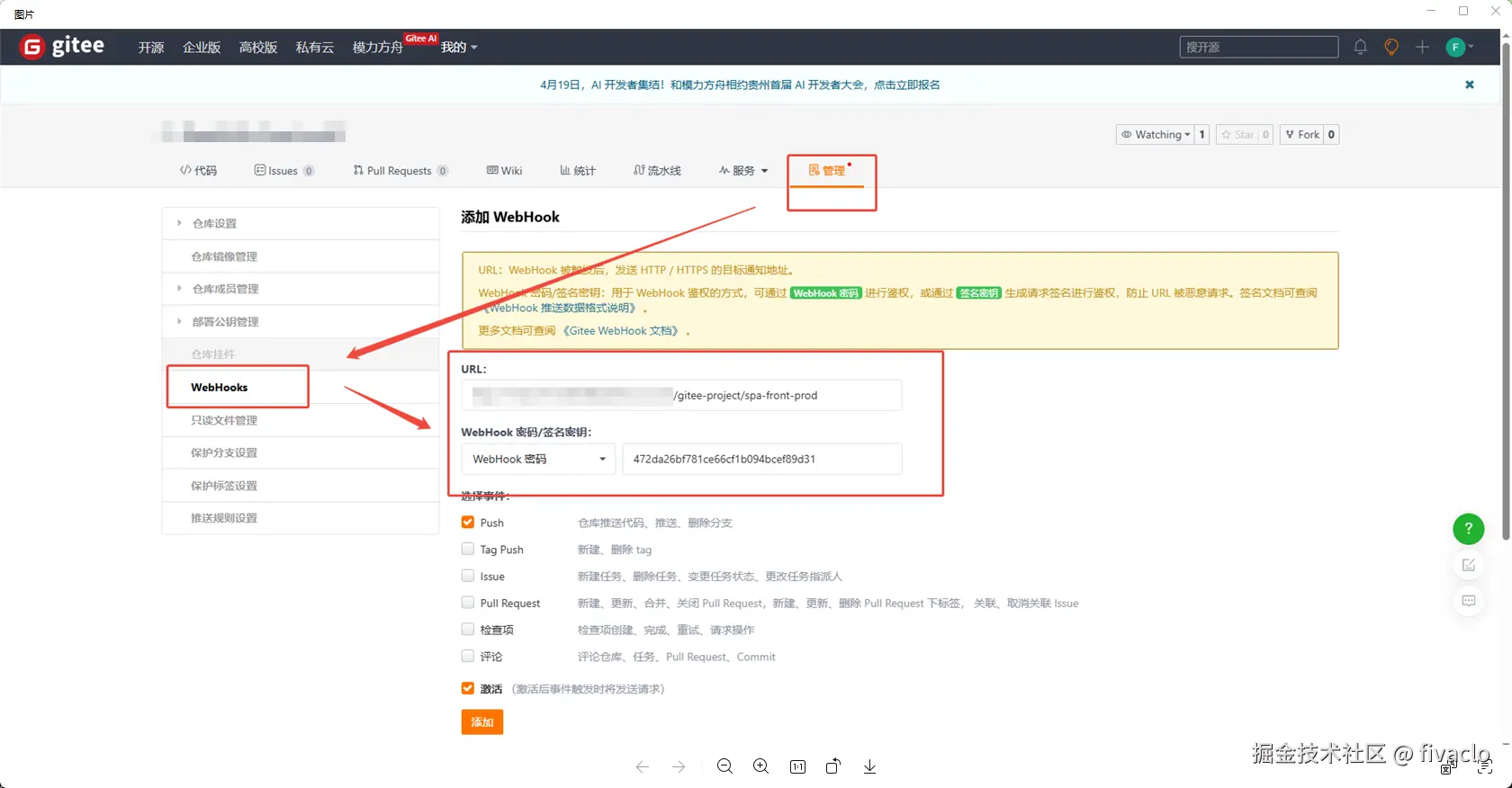Image resolution: width=1512 pixels, height=788 pixels.
Task: Click the green help question button
Action: tap(1469, 529)
